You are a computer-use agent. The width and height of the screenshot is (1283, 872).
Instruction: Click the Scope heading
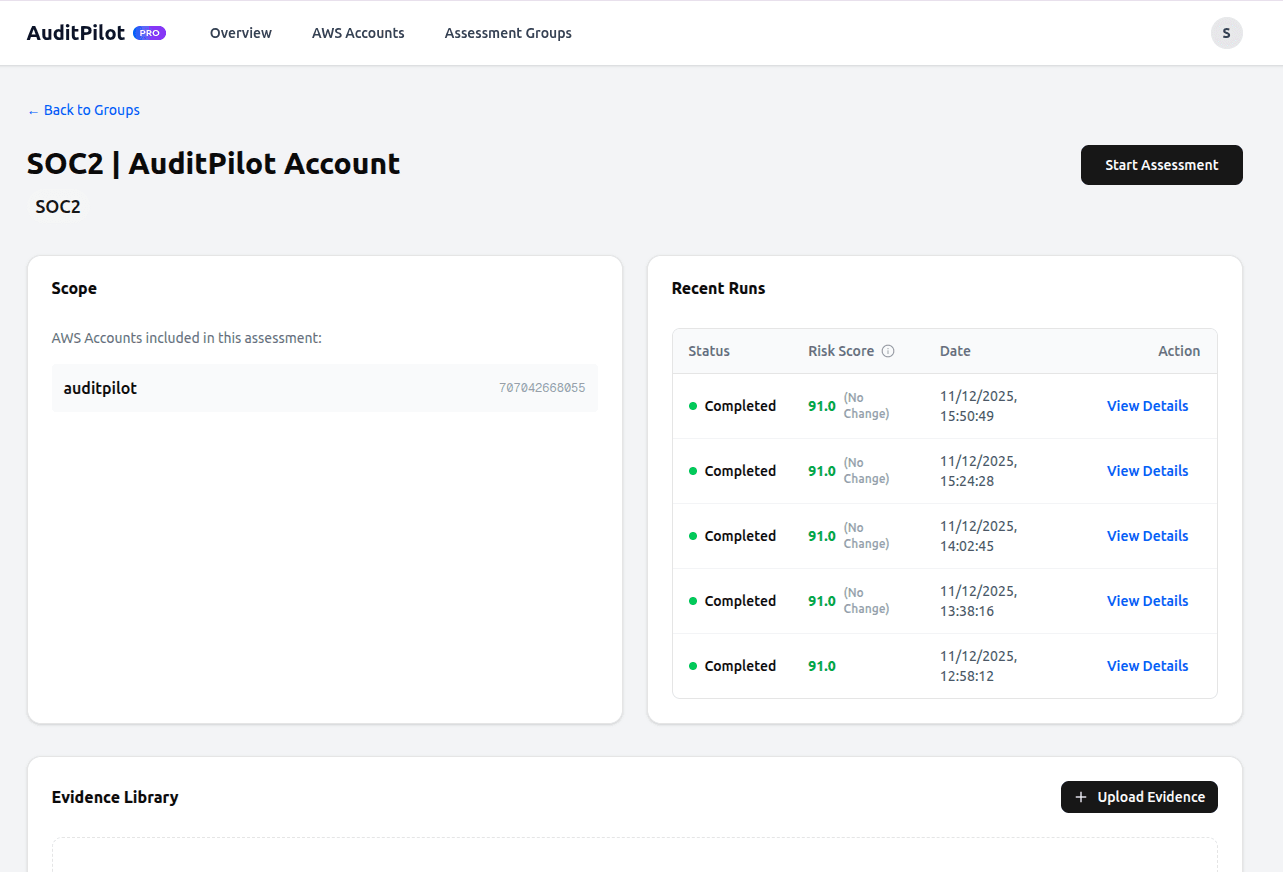coord(74,288)
